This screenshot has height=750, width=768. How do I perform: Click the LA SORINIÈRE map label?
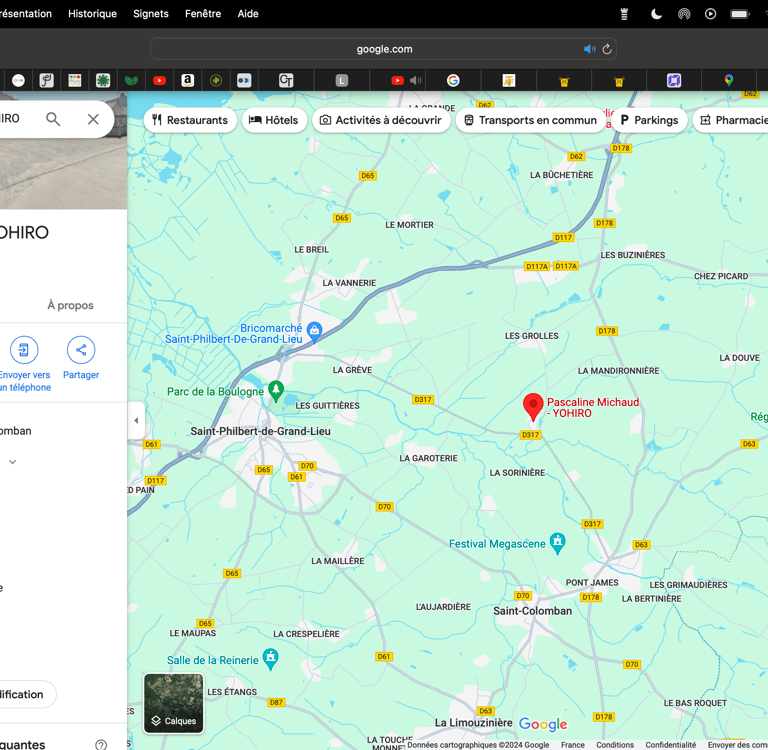click(x=517, y=473)
